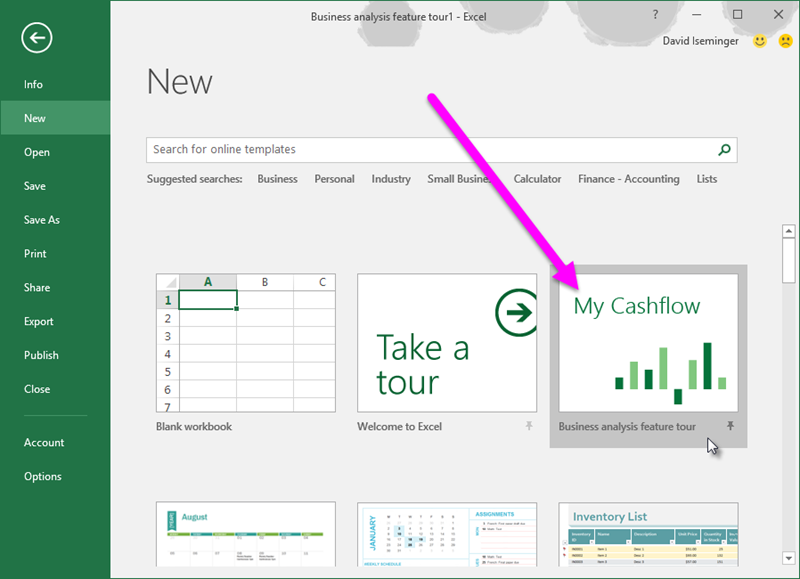Click the Blank workbook label

click(x=194, y=426)
